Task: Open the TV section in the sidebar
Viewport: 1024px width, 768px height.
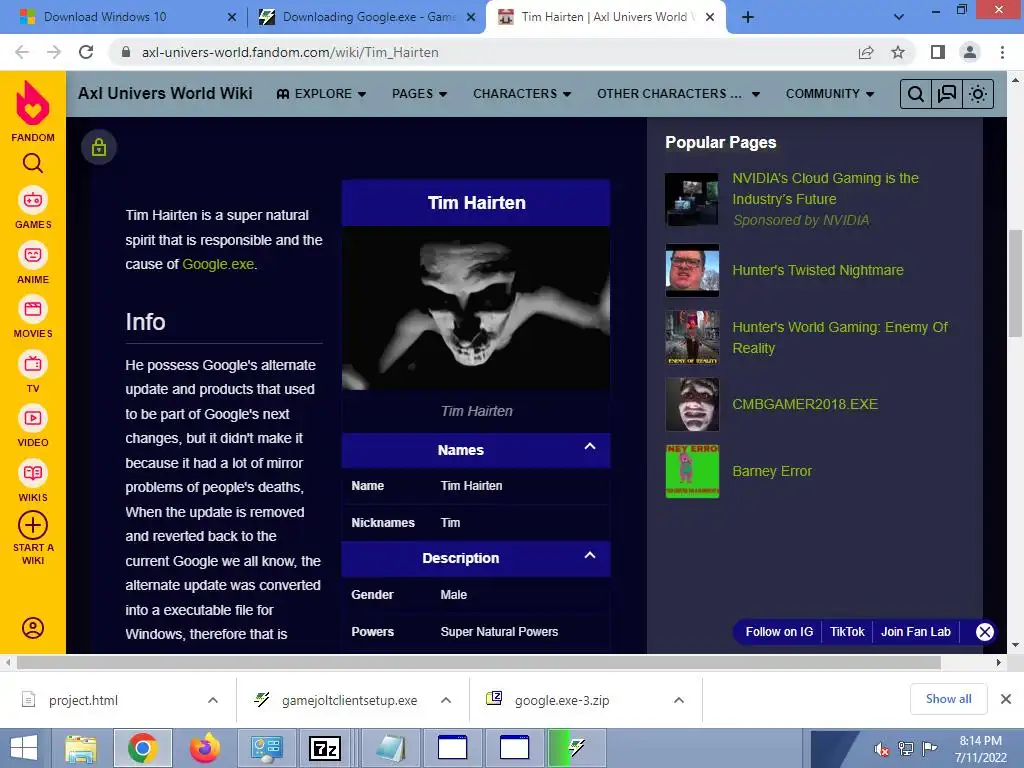Action: pyautogui.click(x=33, y=372)
